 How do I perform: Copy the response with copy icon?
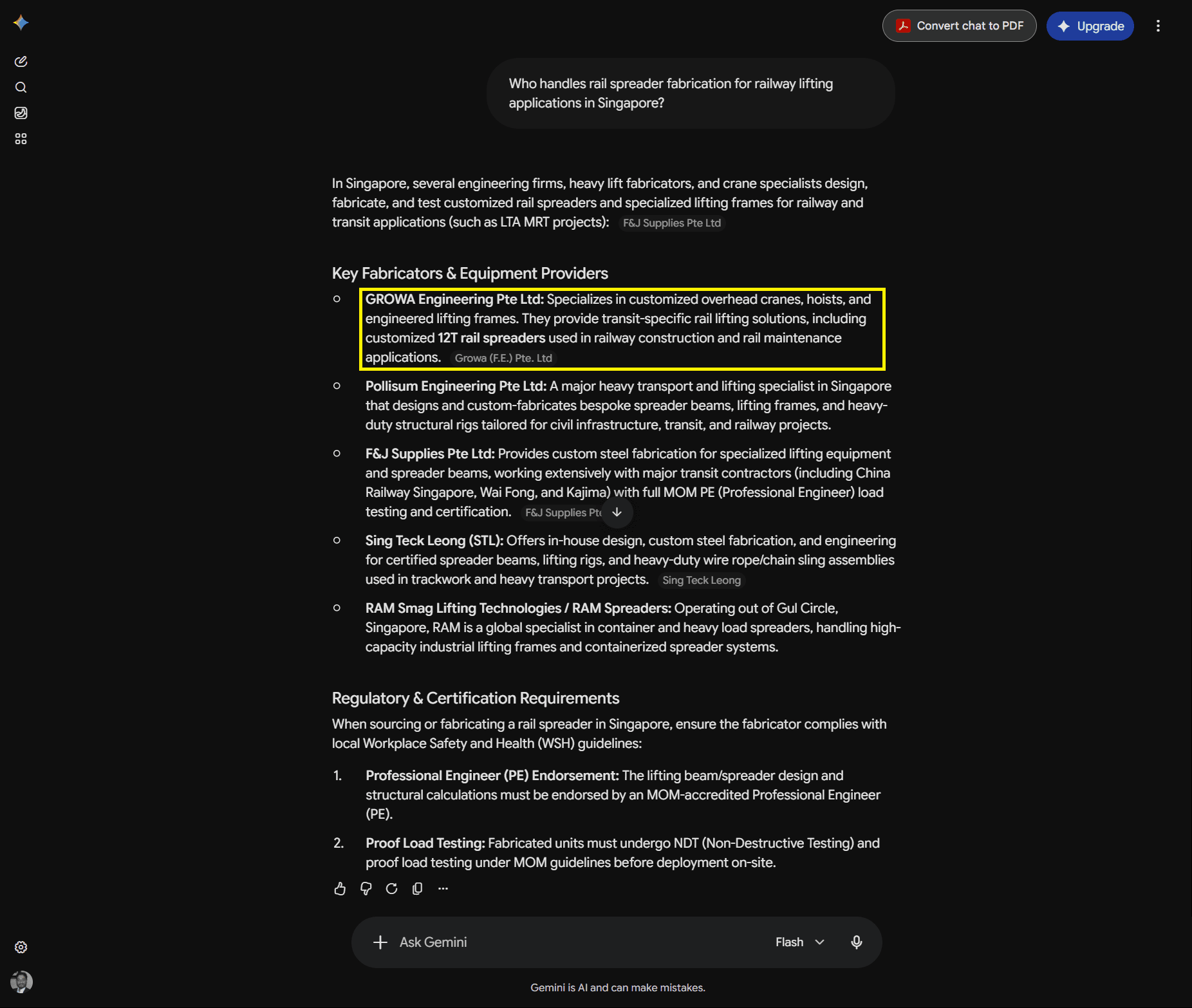[417, 889]
